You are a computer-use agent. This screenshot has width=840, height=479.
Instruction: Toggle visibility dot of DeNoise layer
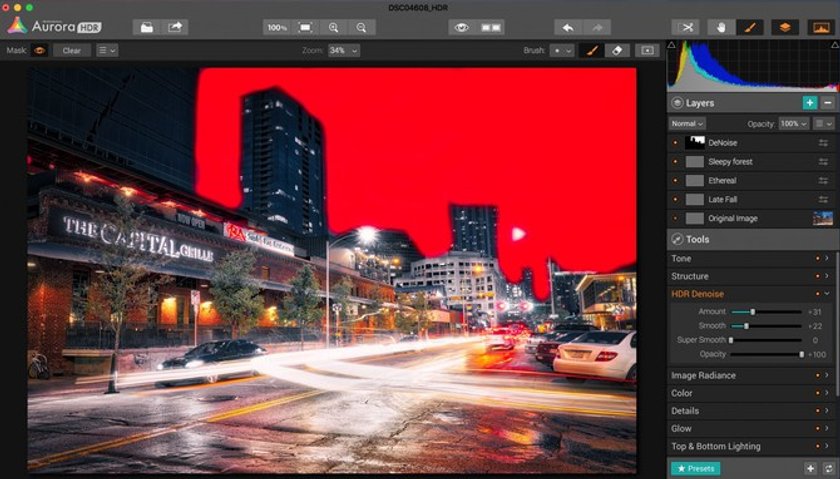click(675, 143)
